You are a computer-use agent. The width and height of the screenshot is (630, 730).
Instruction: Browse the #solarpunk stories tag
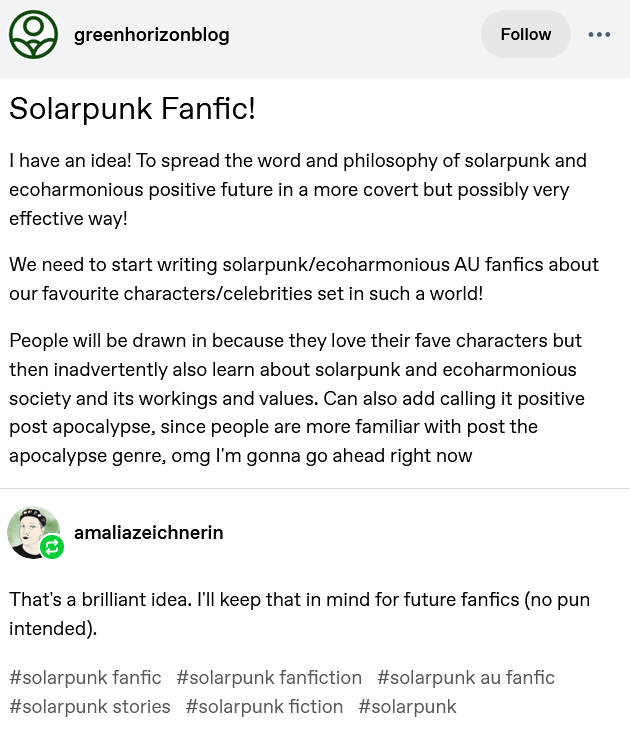90,707
